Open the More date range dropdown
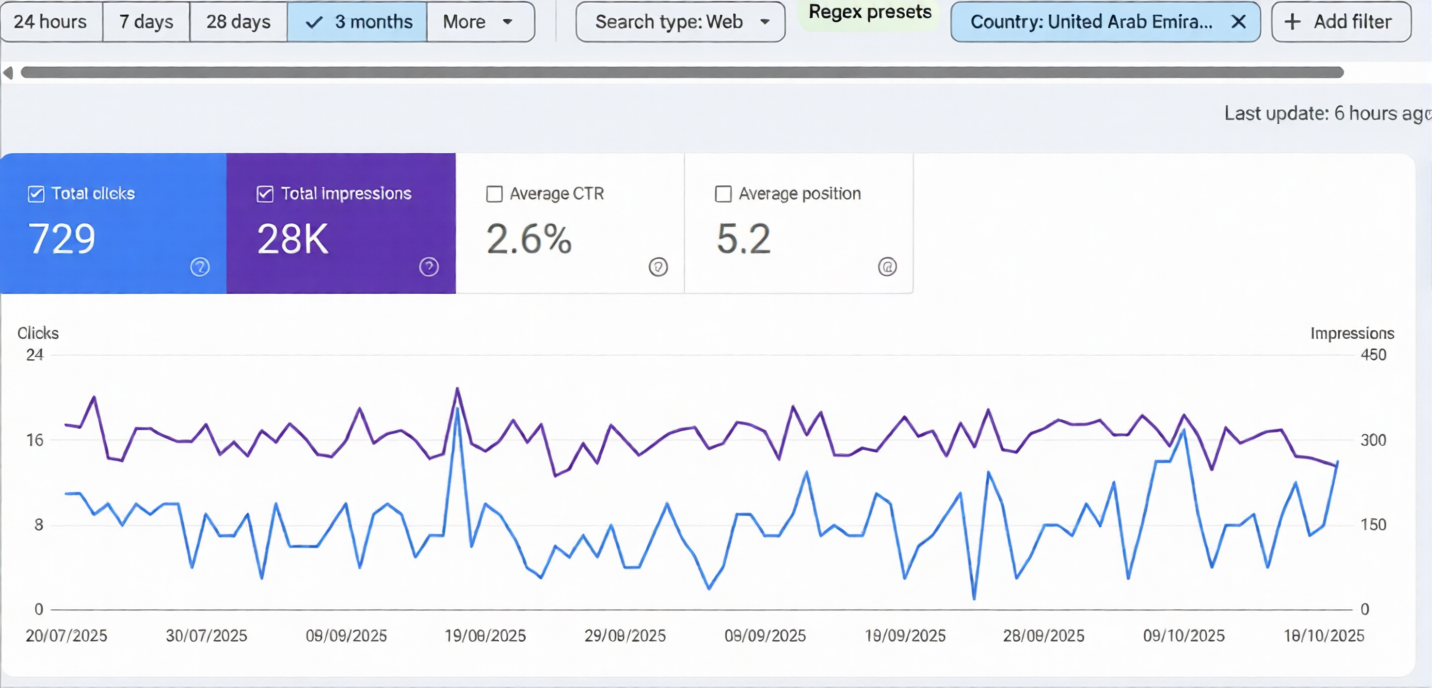The height and width of the screenshot is (688, 1432). click(481, 21)
